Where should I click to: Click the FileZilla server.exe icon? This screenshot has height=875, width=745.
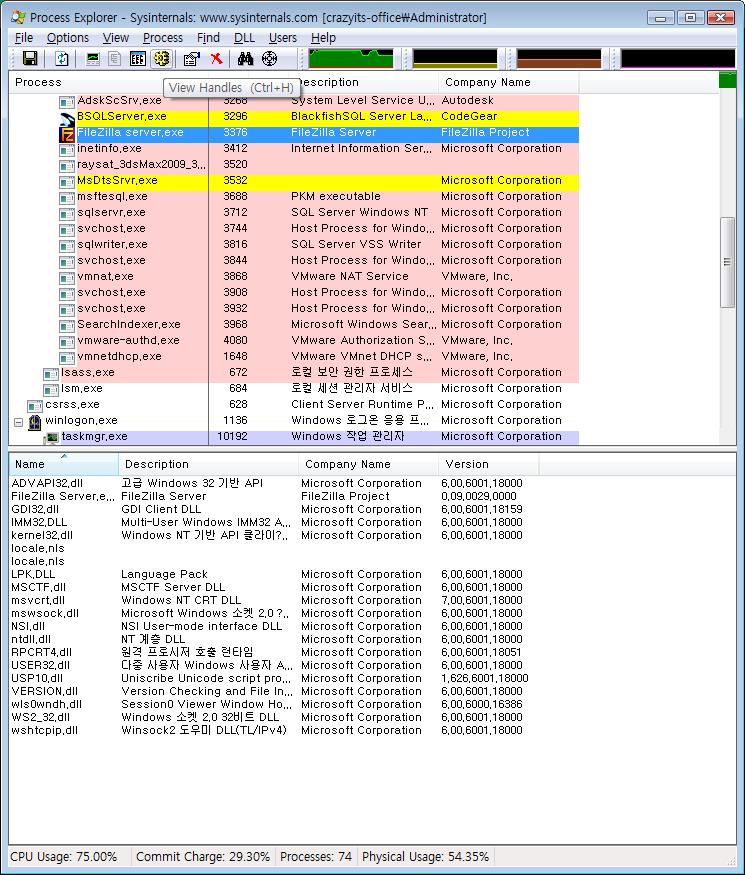click(67, 134)
